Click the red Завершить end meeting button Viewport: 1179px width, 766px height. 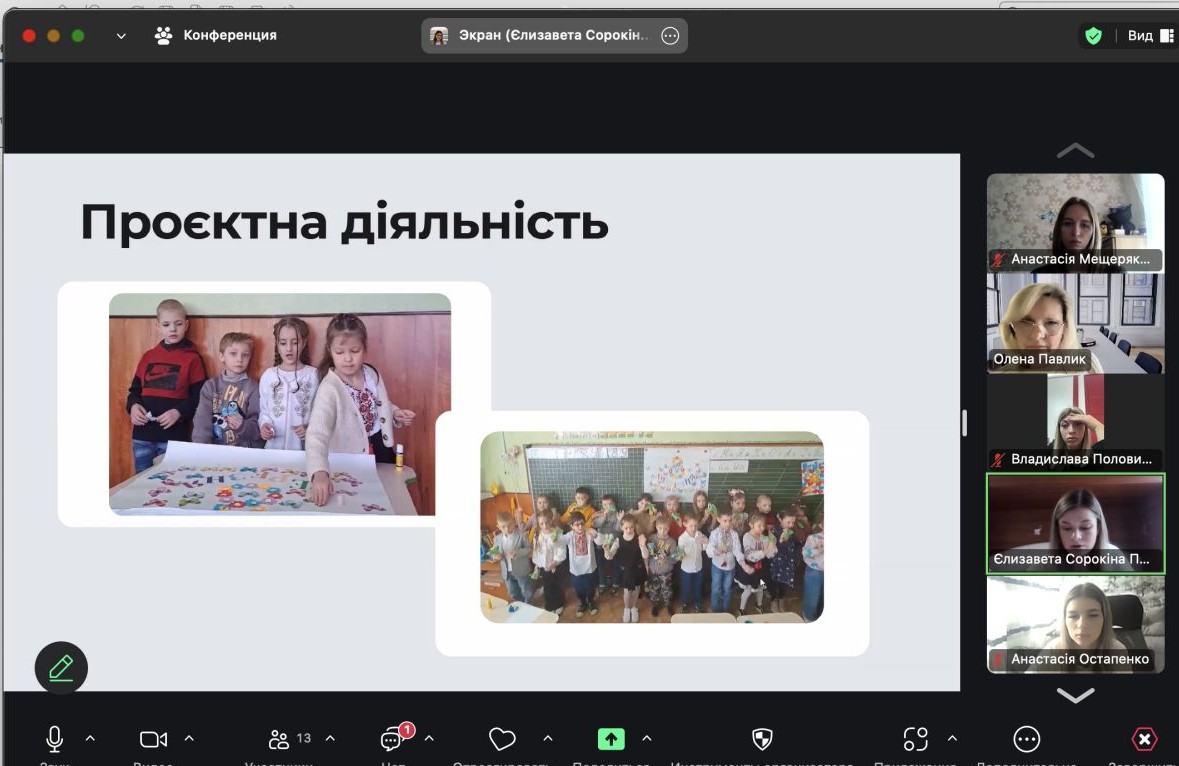(1144, 739)
